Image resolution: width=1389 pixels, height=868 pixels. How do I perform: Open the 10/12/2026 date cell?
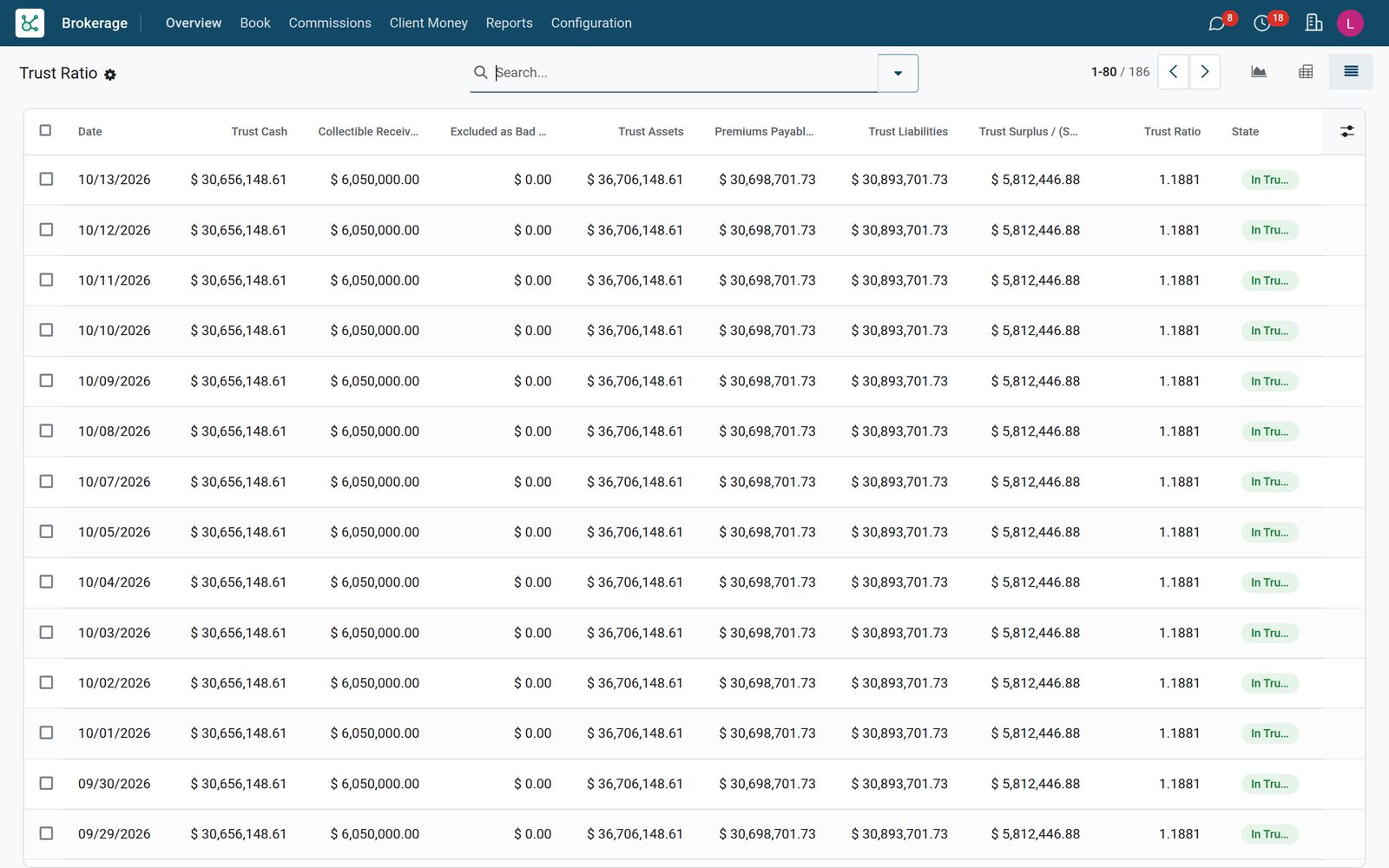115,230
